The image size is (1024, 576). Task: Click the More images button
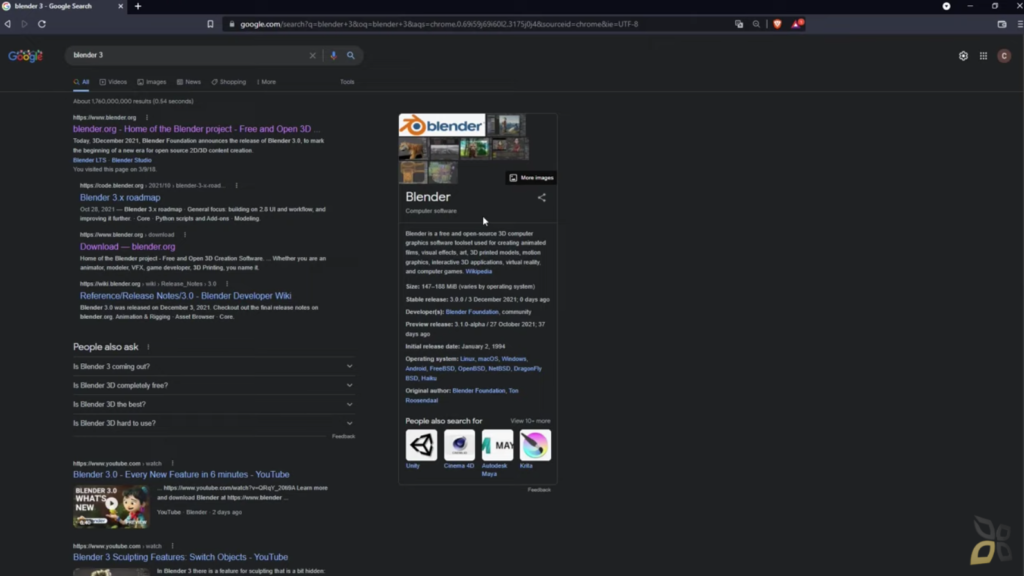tap(531, 178)
